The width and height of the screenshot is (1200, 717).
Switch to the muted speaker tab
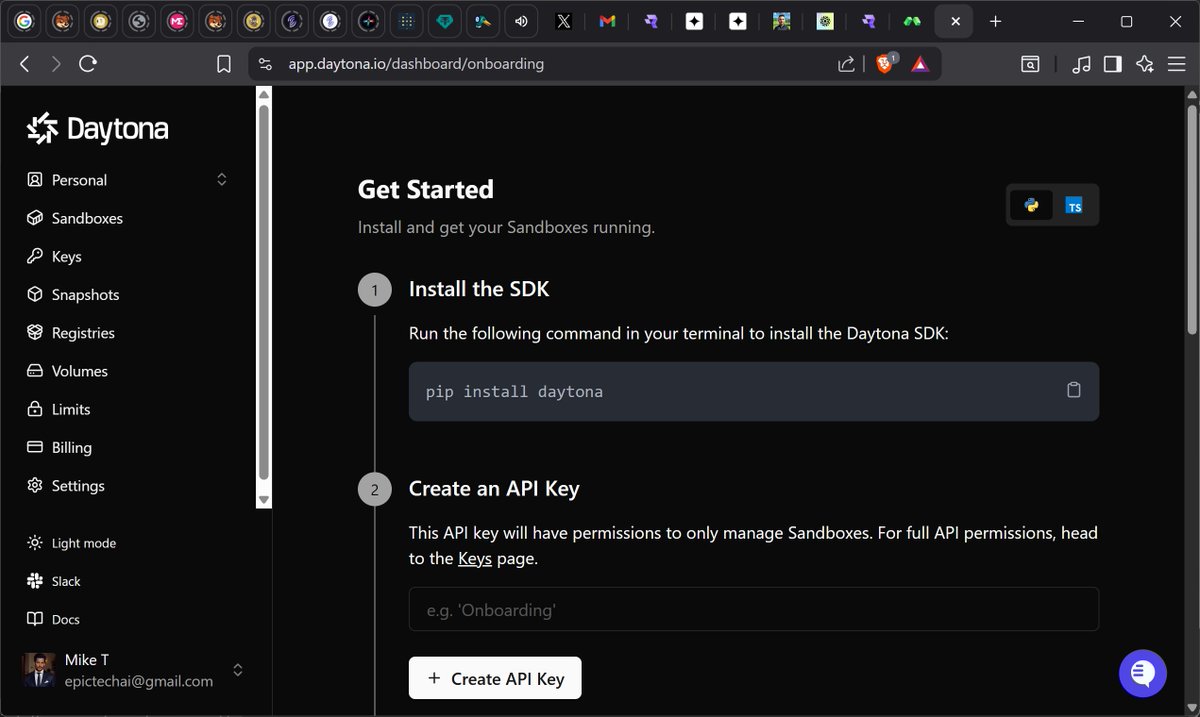click(x=520, y=21)
